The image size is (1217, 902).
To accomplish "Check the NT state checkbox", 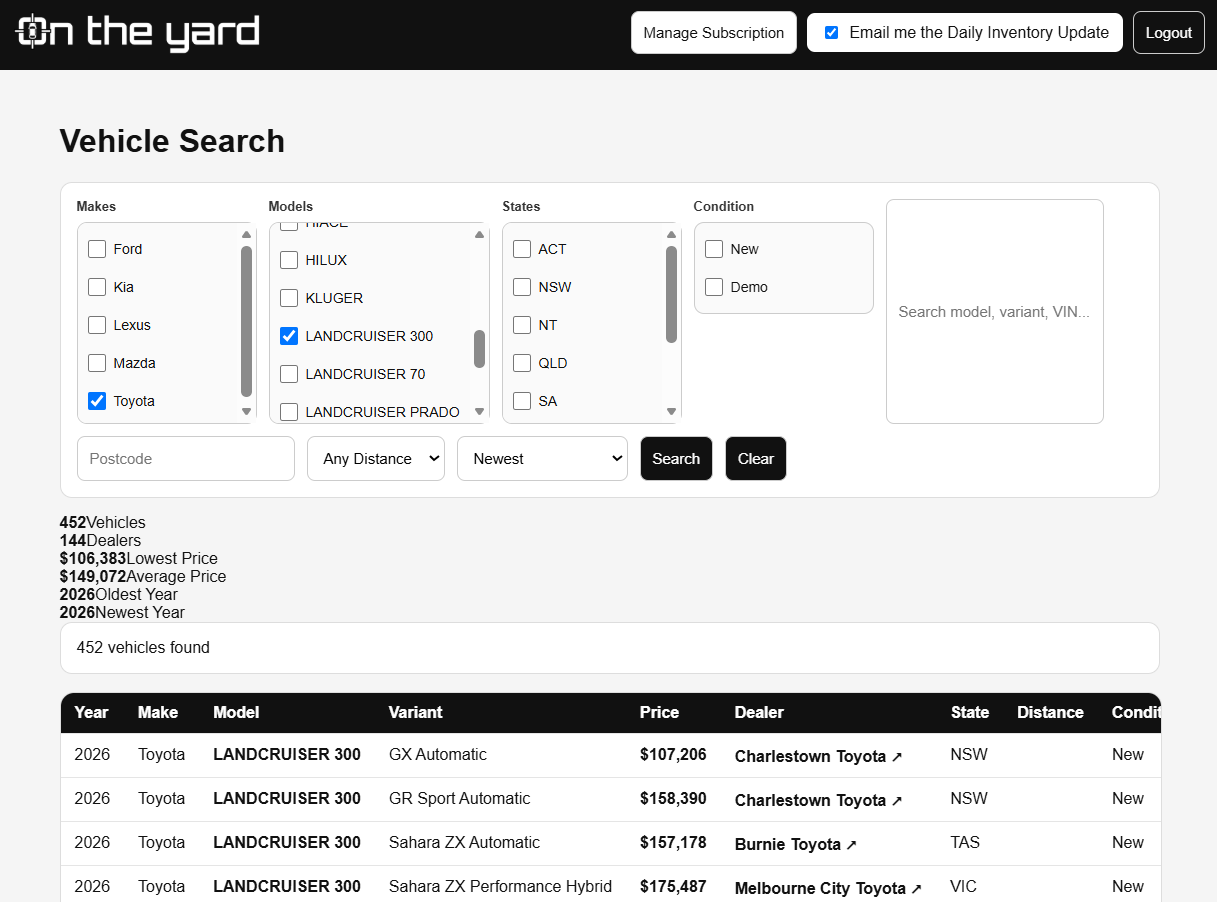I will tap(522, 325).
